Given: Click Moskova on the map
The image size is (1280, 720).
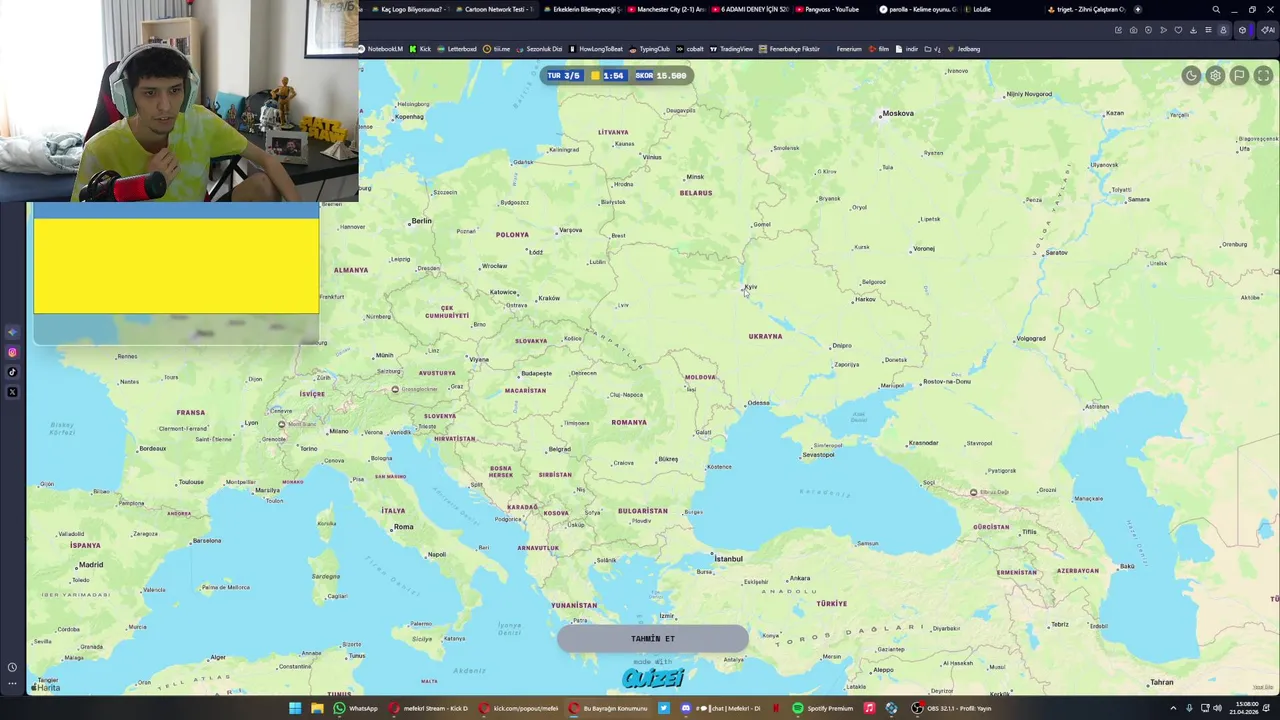Looking at the screenshot, I should tap(897, 113).
